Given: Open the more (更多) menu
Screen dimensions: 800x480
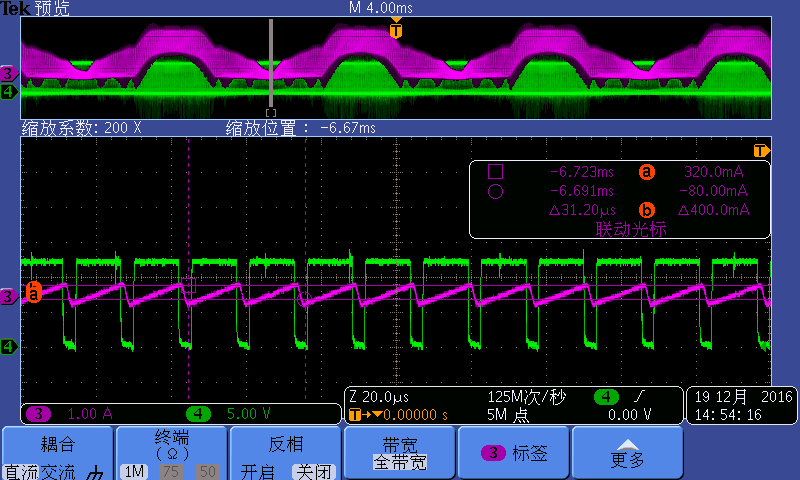Looking at the screenshot, I should click(x=628, y=453).
